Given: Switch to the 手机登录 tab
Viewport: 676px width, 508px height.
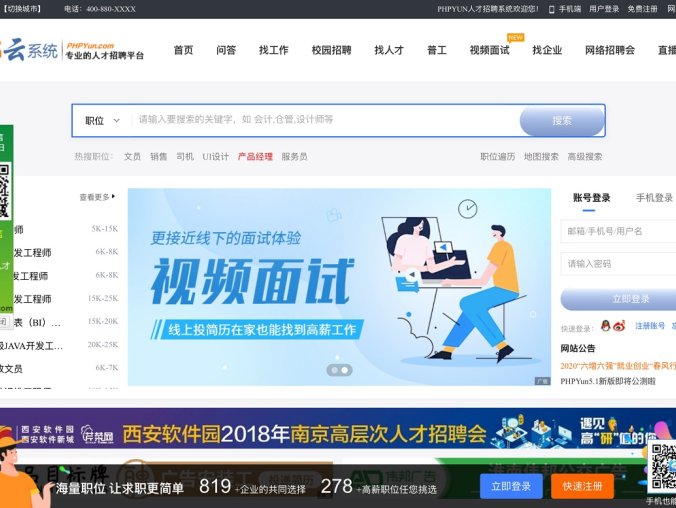Looking at the screenshot, I should (654, 198).
